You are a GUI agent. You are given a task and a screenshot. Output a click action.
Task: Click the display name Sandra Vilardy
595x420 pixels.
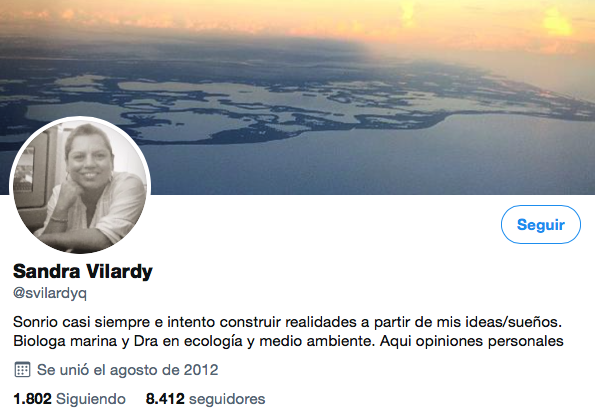click(83, 271)
